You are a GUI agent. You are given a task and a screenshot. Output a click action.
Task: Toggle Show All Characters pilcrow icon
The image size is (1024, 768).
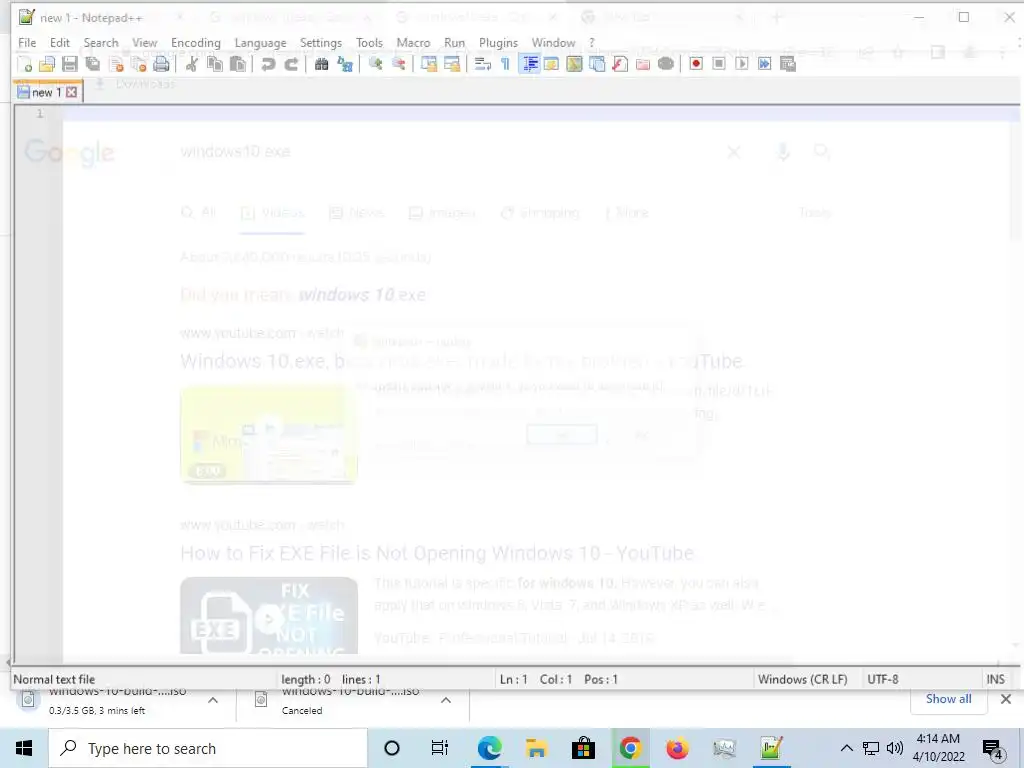505,64
